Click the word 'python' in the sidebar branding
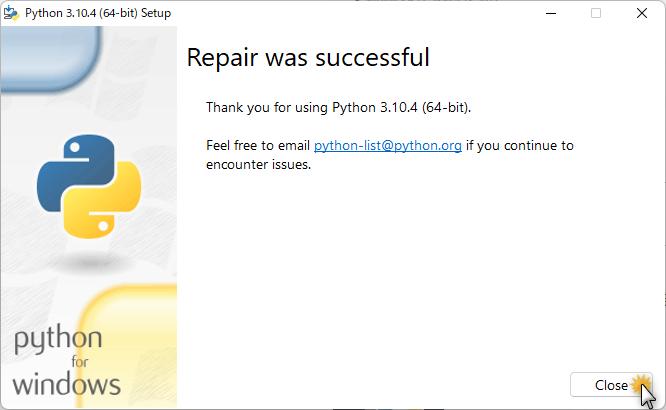The width and height of the screenshot is (666, 410). (x=58, y=340)
